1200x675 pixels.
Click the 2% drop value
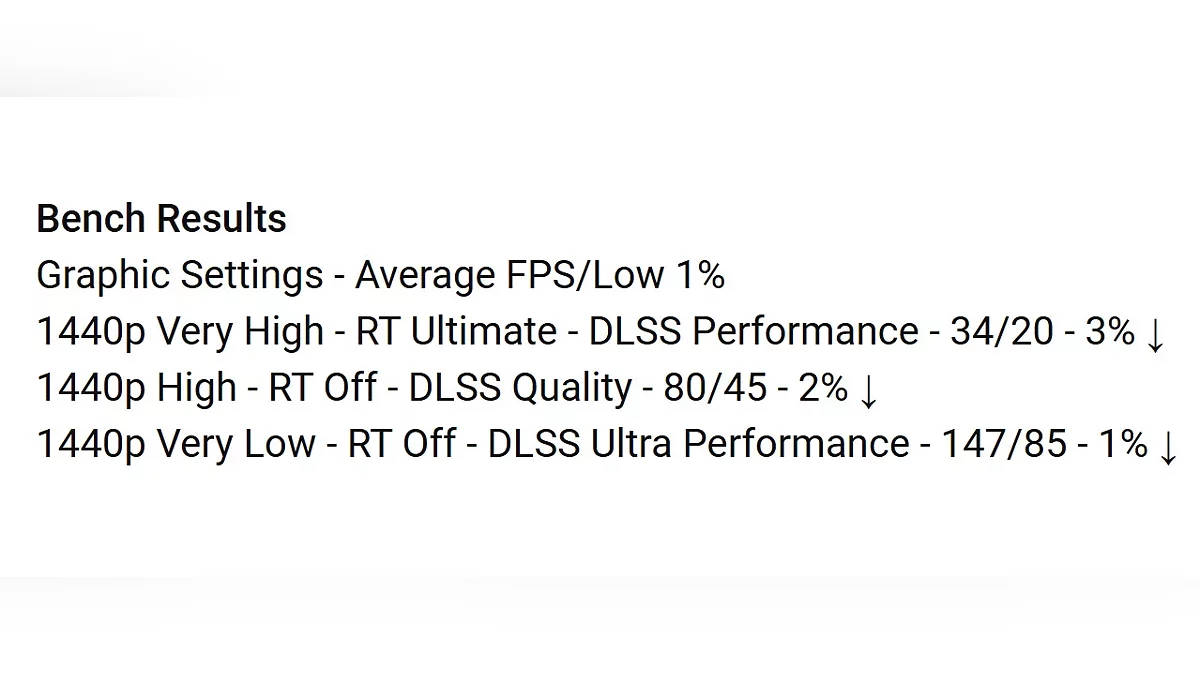[823, 388]
